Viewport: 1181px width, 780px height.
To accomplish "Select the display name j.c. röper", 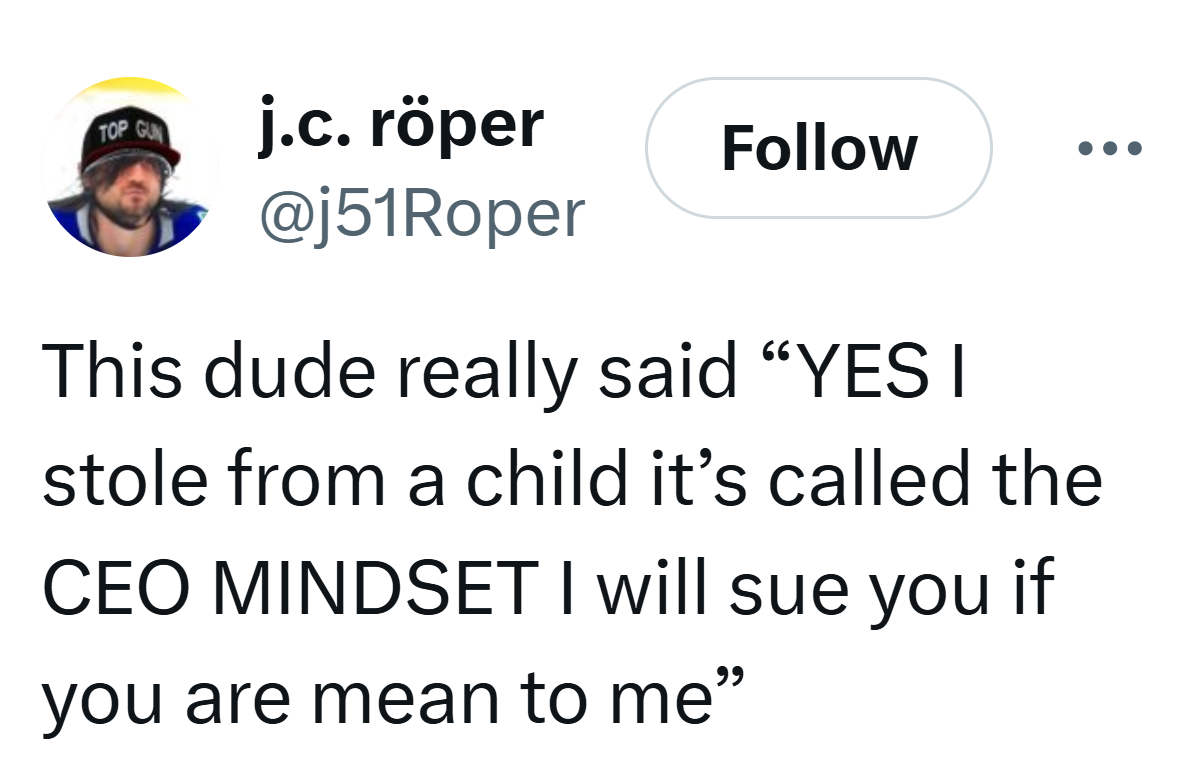I will [400, 124].
